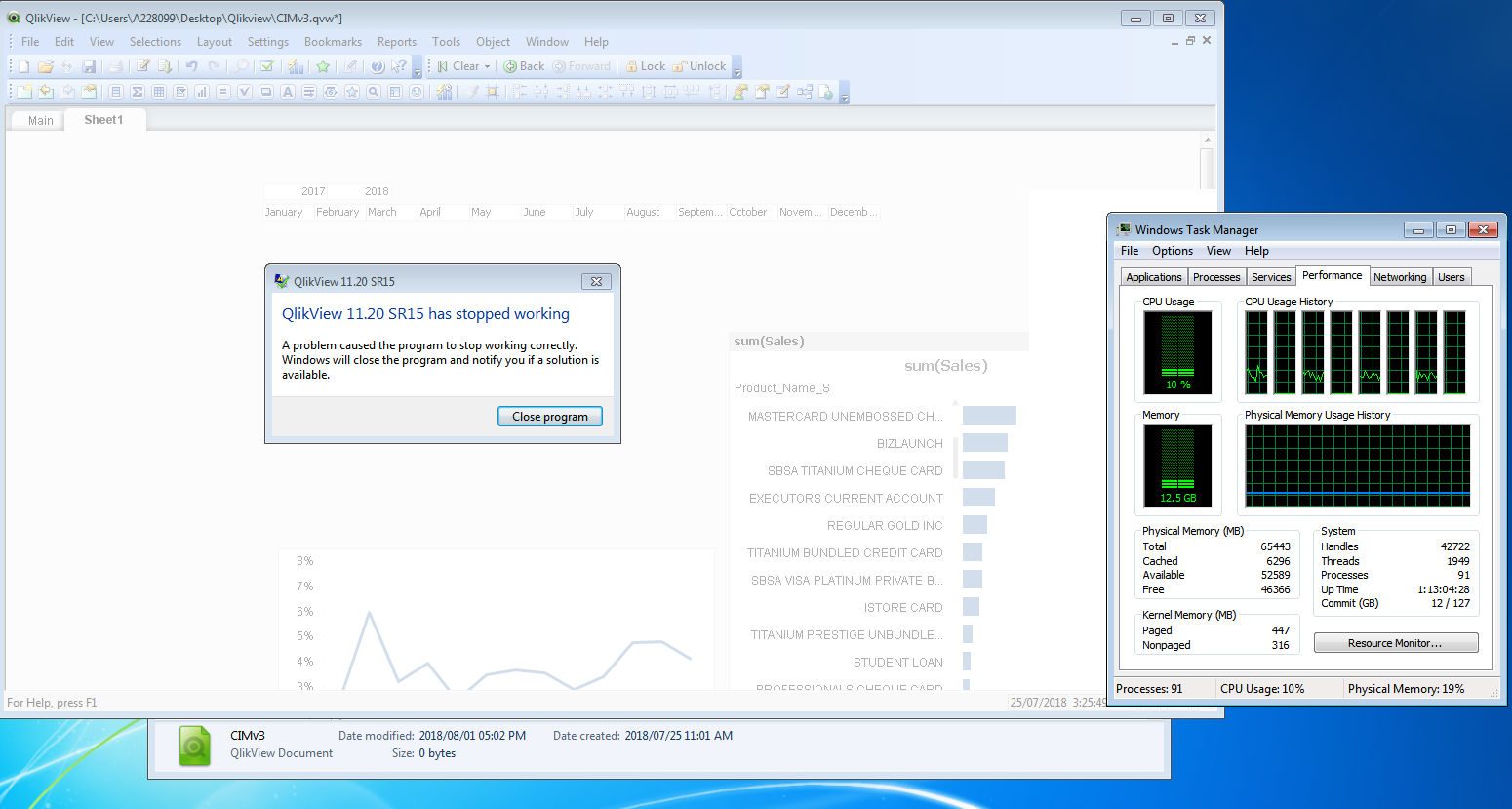Select the February month value
The height and width of the screenshot is (809, 1512).
338,212
